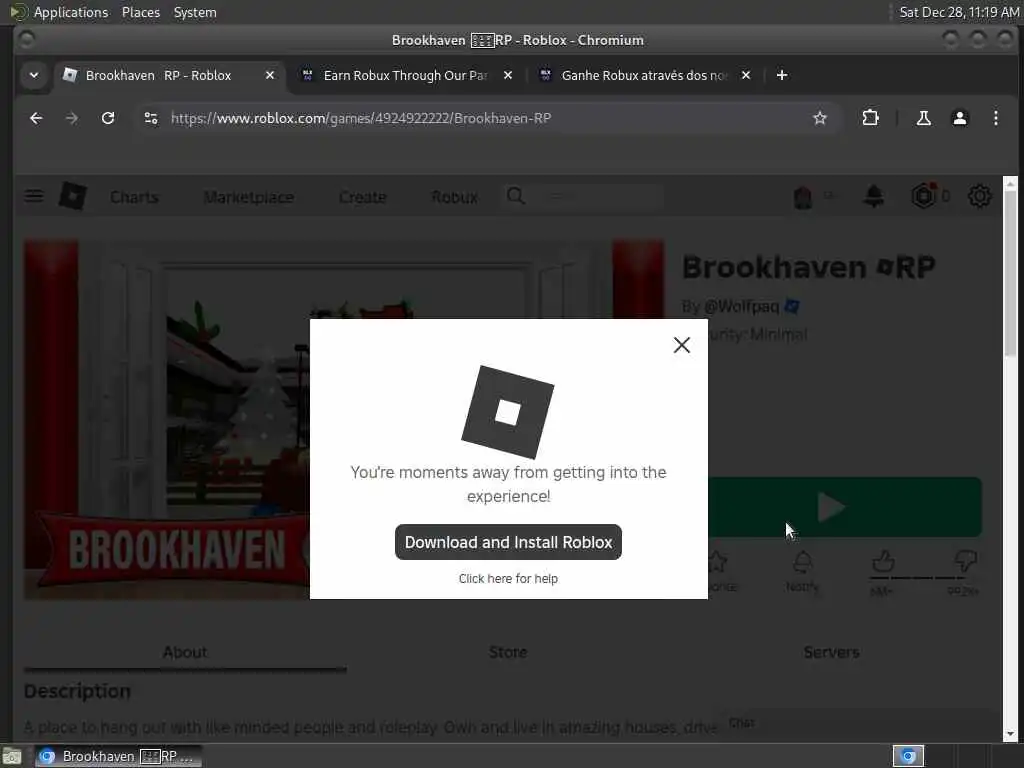This screenshot has height=768, width=1024.
Task: Open creator @Wolfpaq profile link
Action: click(x=741, y=306)
